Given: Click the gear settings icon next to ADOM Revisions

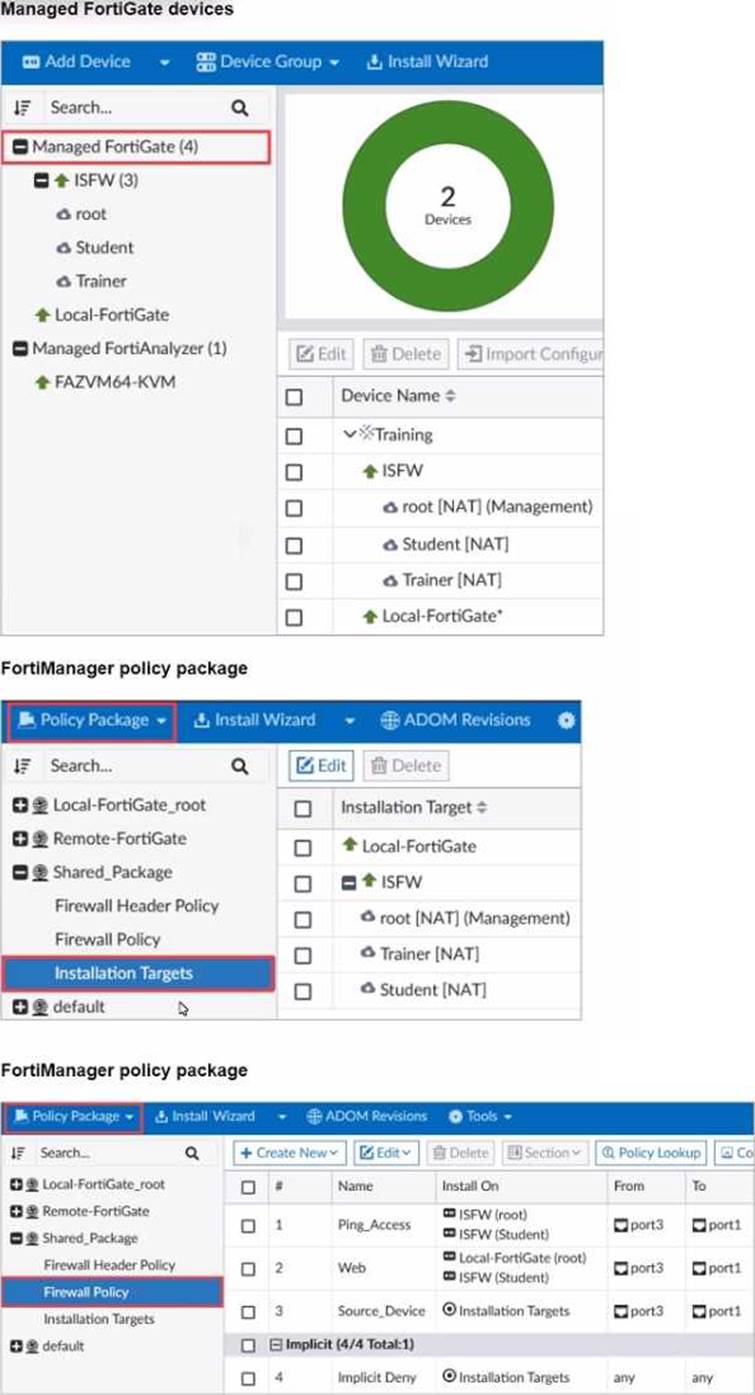Looking at the screenshot, I should pyautogui.click(x=566, y=720).
